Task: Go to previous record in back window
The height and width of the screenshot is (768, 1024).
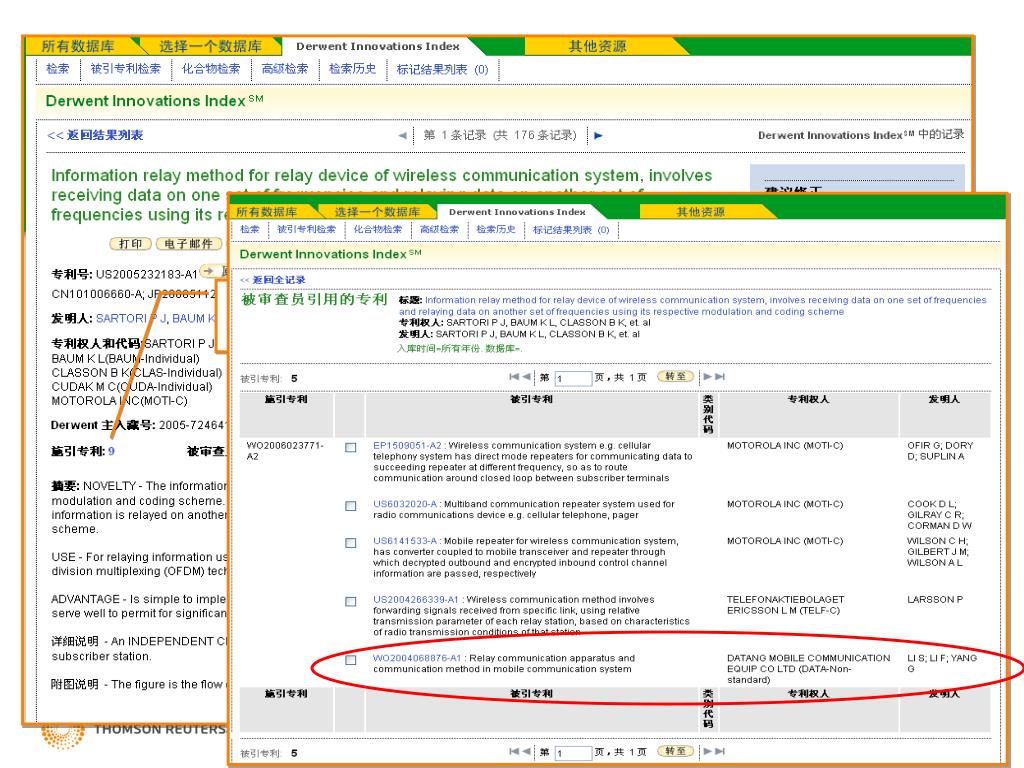Action: pyautogui.click(x=402, y=136)
